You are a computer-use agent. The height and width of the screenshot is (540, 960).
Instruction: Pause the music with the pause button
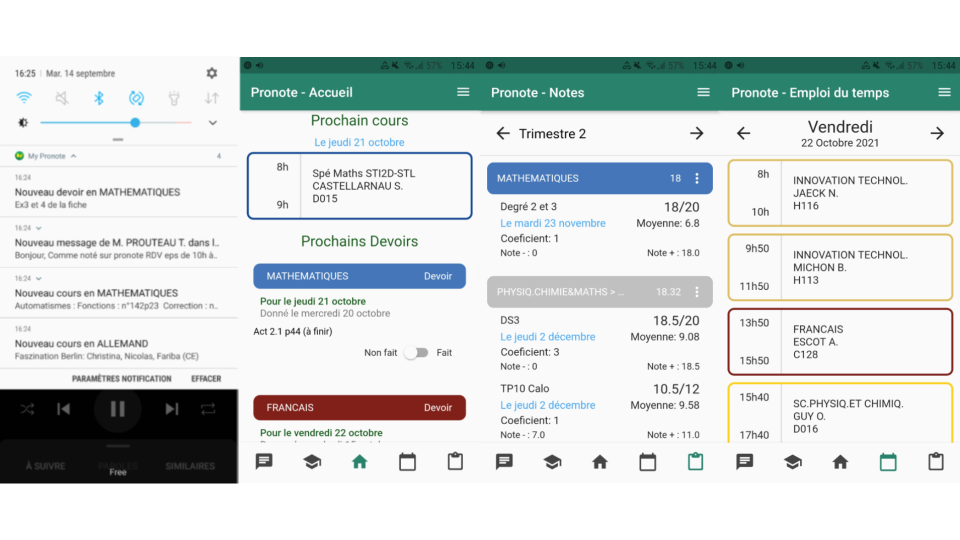[118, 409]
